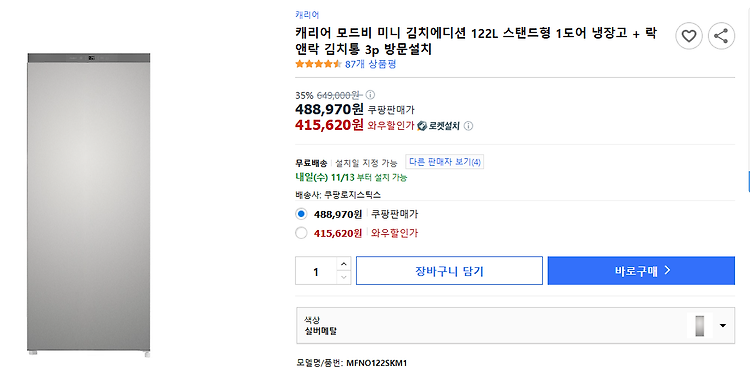Viewport: 750px width, 368px height.
Task: Click the heart wishlist icon
Action: (689, 36)
